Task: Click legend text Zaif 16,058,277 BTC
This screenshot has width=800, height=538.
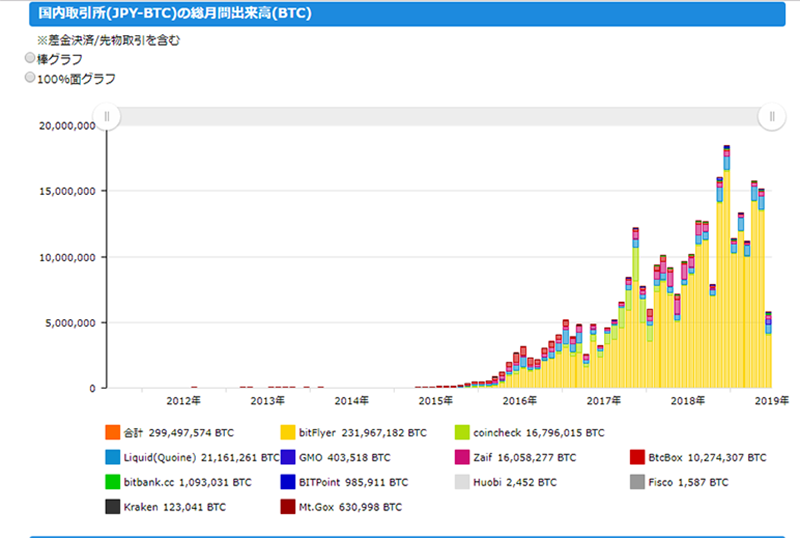Action: 524,457
